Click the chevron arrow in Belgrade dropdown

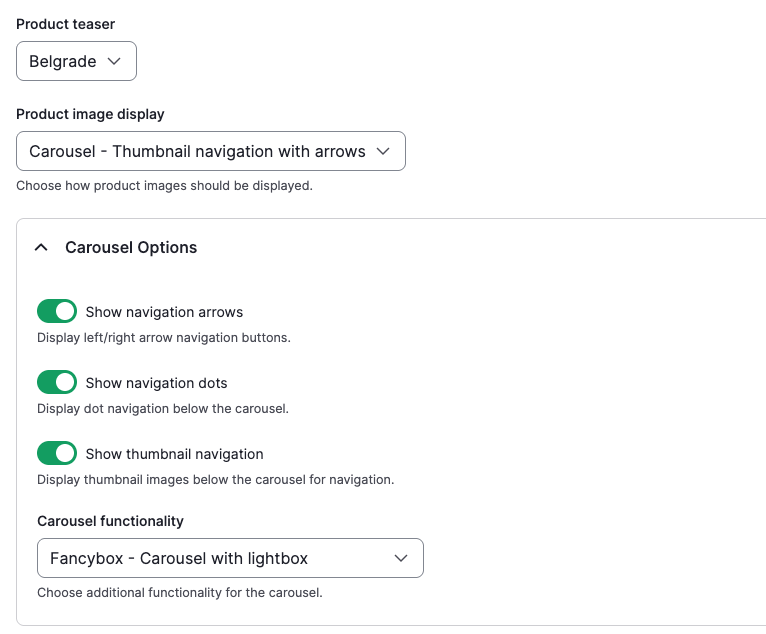click(114, 61)
